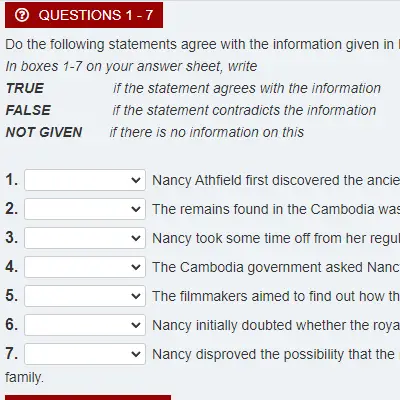Click the 'Nancy disproved the possibility' statement

coord(276,354)
